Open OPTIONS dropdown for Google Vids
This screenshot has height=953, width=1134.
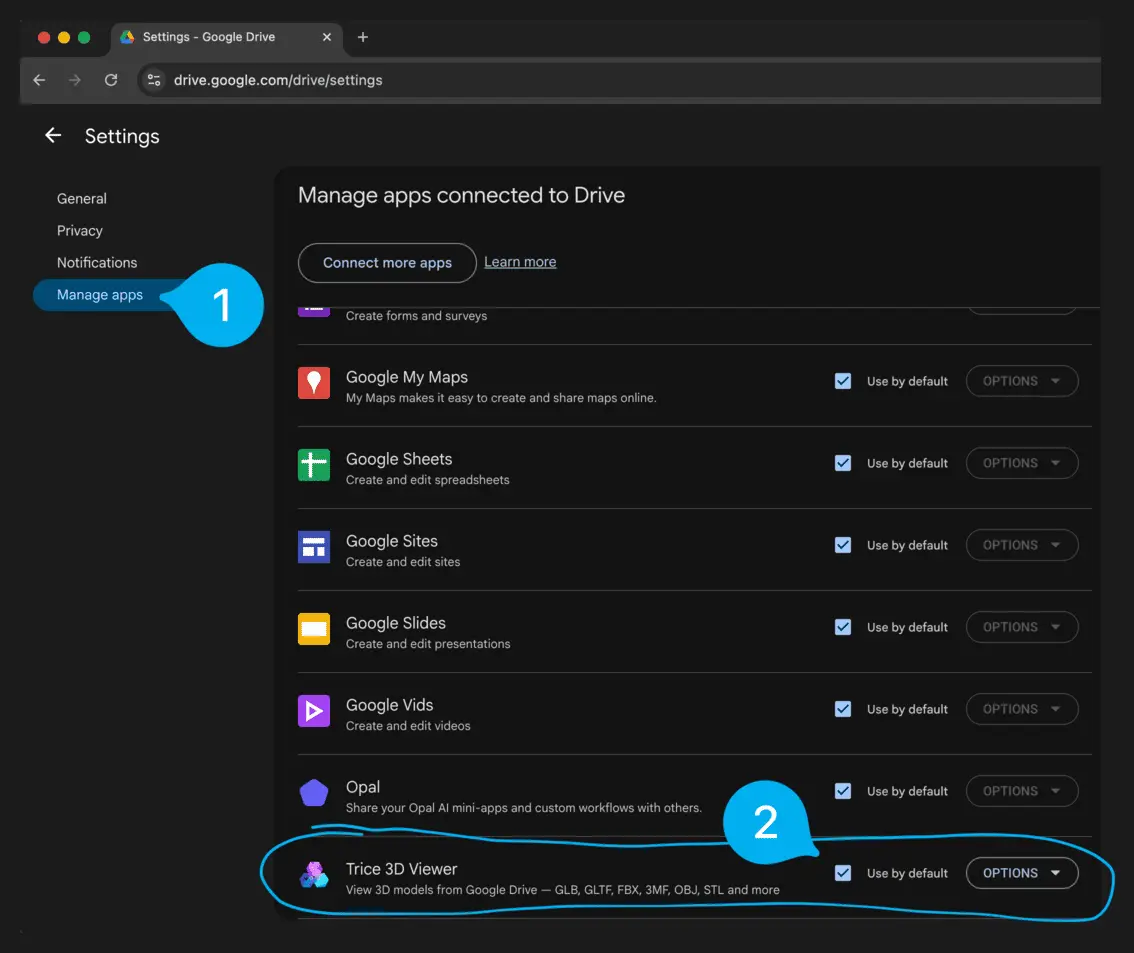click(x=1022, y=709)
